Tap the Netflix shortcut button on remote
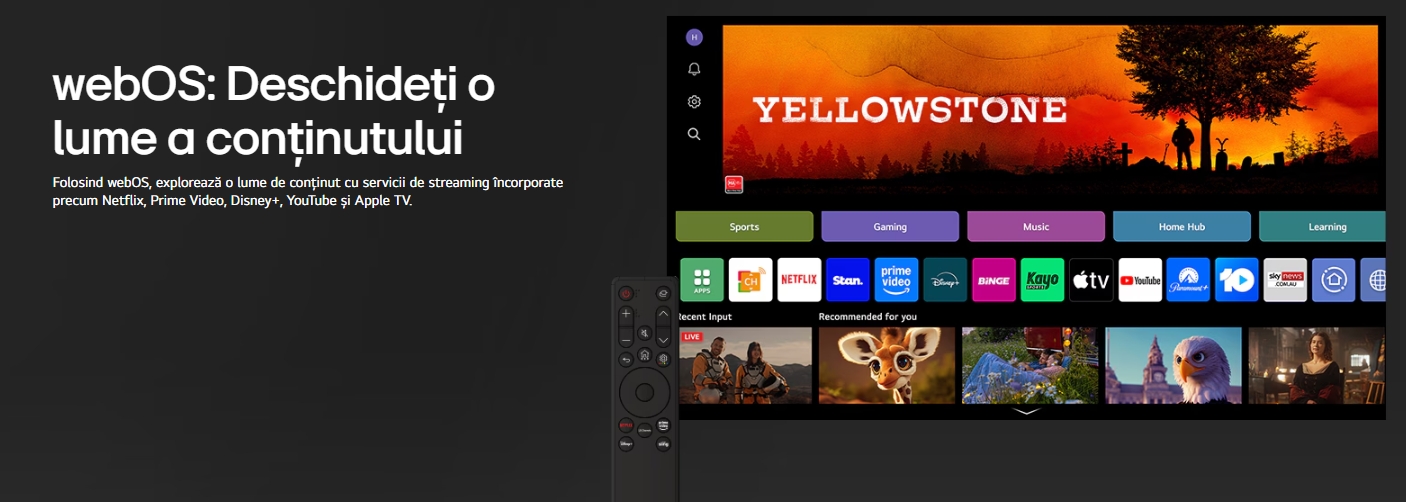1406x502 pixels. coord(626,424)
